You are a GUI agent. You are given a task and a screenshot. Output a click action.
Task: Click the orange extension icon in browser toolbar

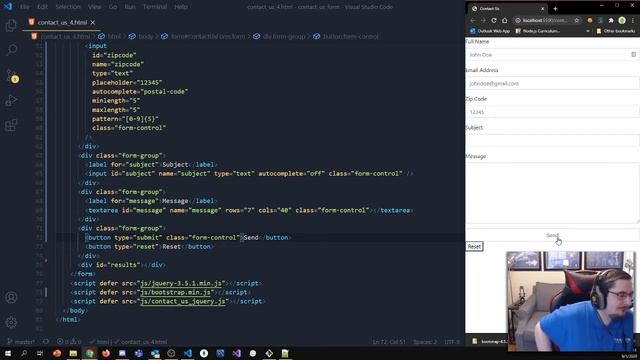click(589, 20)
